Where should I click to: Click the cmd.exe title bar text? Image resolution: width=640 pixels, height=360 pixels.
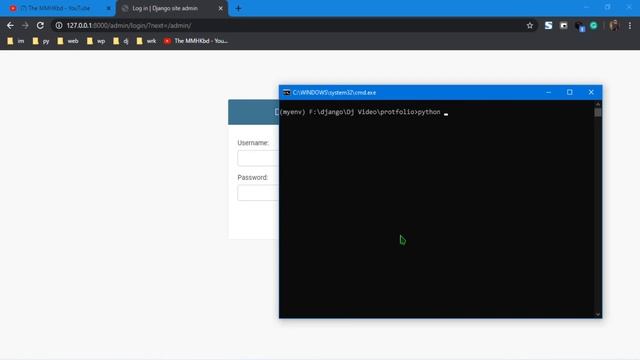[x=334, y=93]
